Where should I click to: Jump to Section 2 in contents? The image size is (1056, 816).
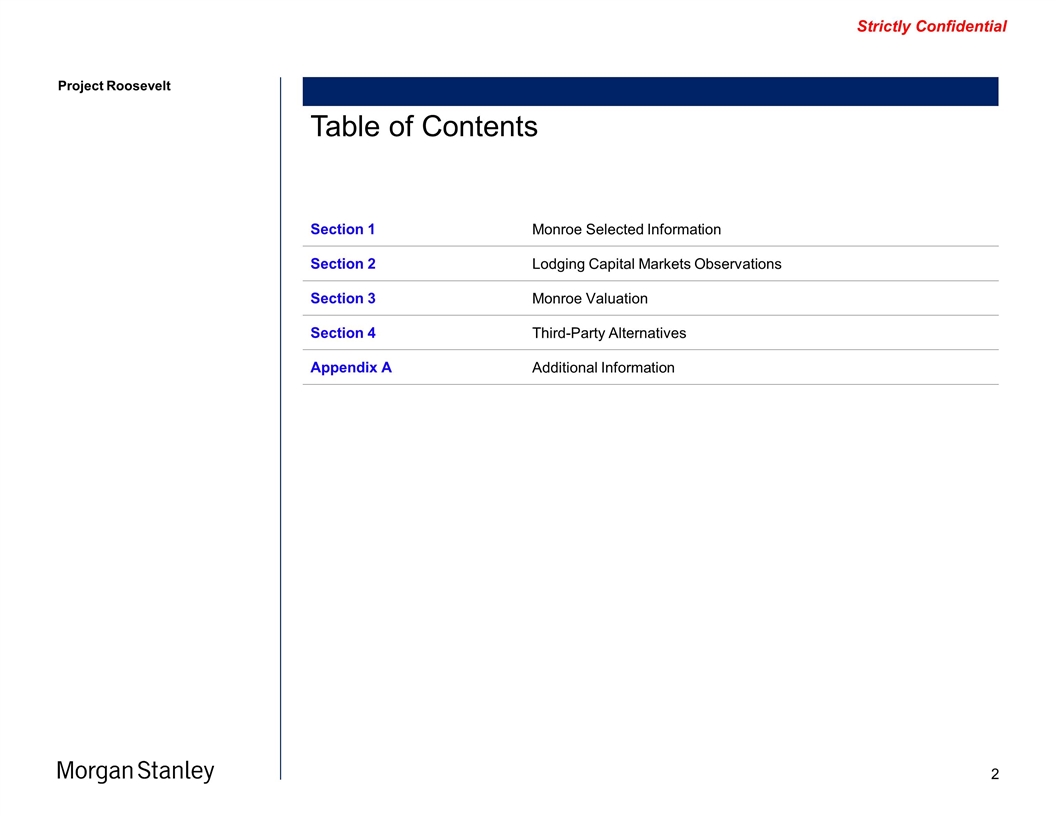342,264
